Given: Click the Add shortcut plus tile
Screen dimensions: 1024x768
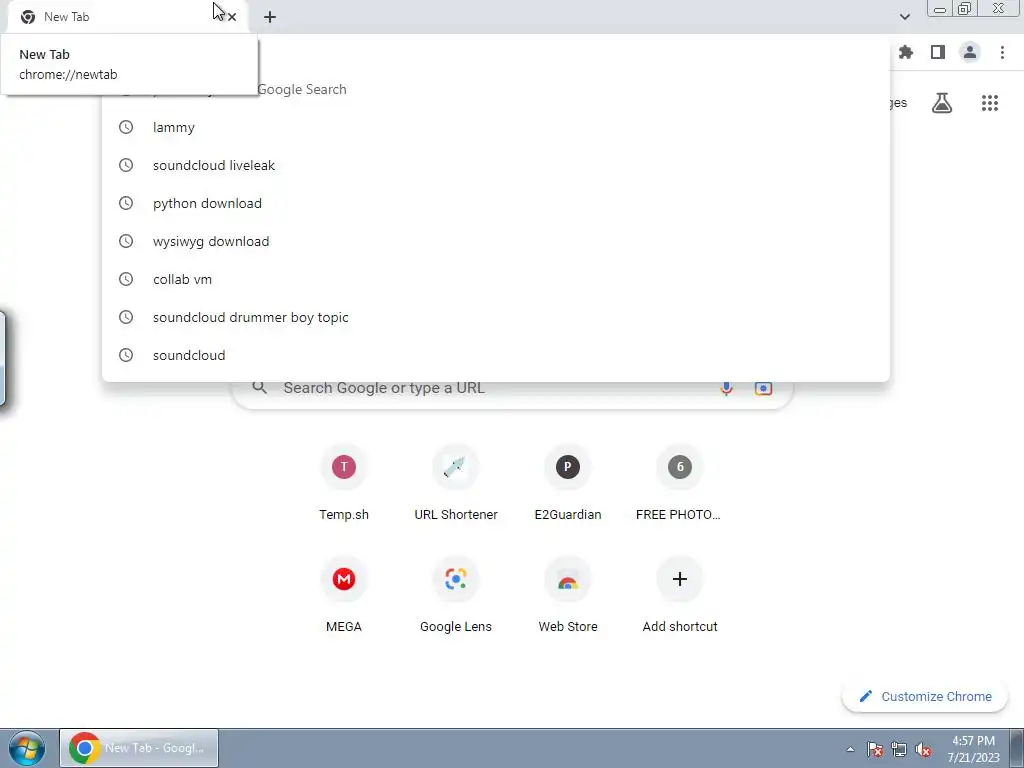Looking at the screenshot, I should coord(679,596).
